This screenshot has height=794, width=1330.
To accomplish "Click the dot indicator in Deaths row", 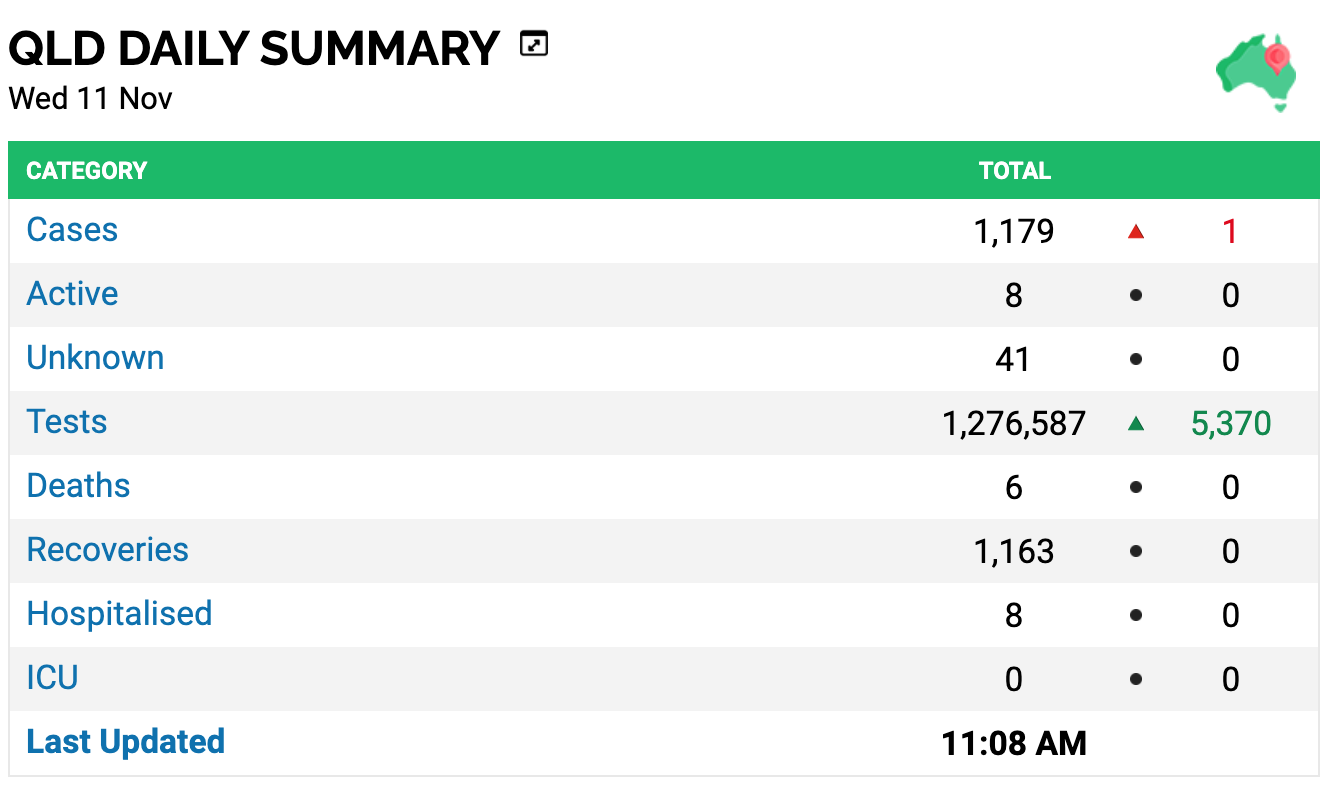I will (x=1135, y=488).
